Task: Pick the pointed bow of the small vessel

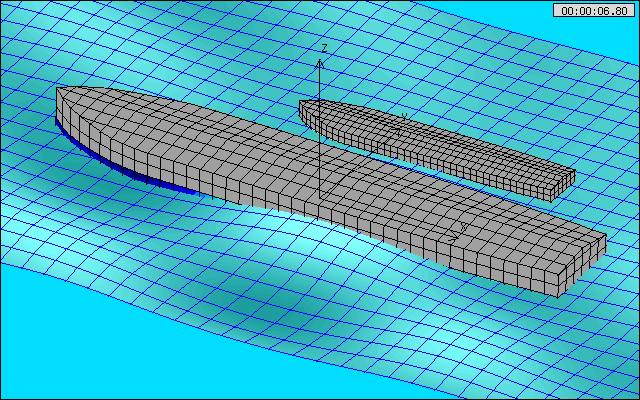Action: pos(304,103)
